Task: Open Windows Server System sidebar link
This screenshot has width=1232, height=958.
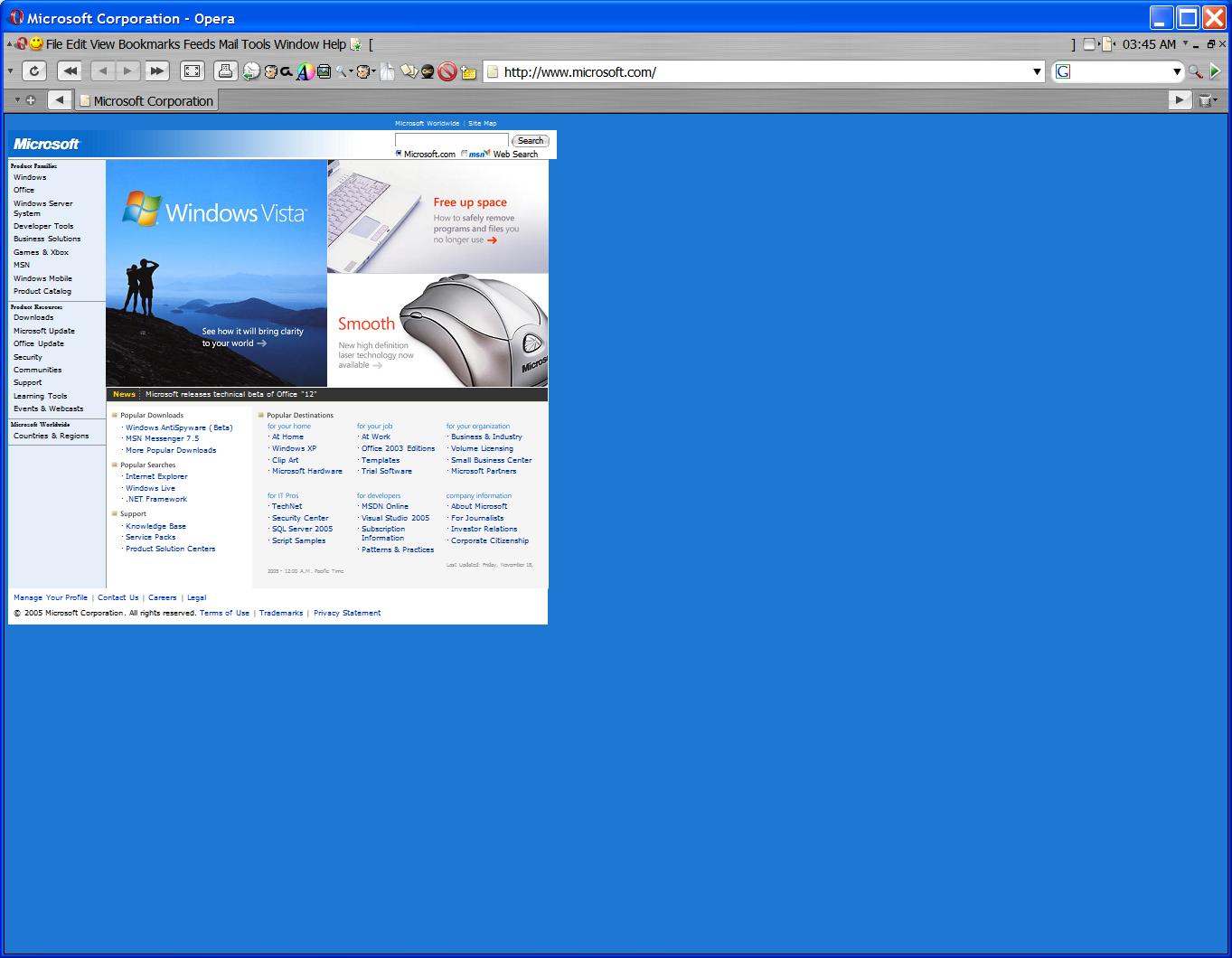Action: point(42,208)
